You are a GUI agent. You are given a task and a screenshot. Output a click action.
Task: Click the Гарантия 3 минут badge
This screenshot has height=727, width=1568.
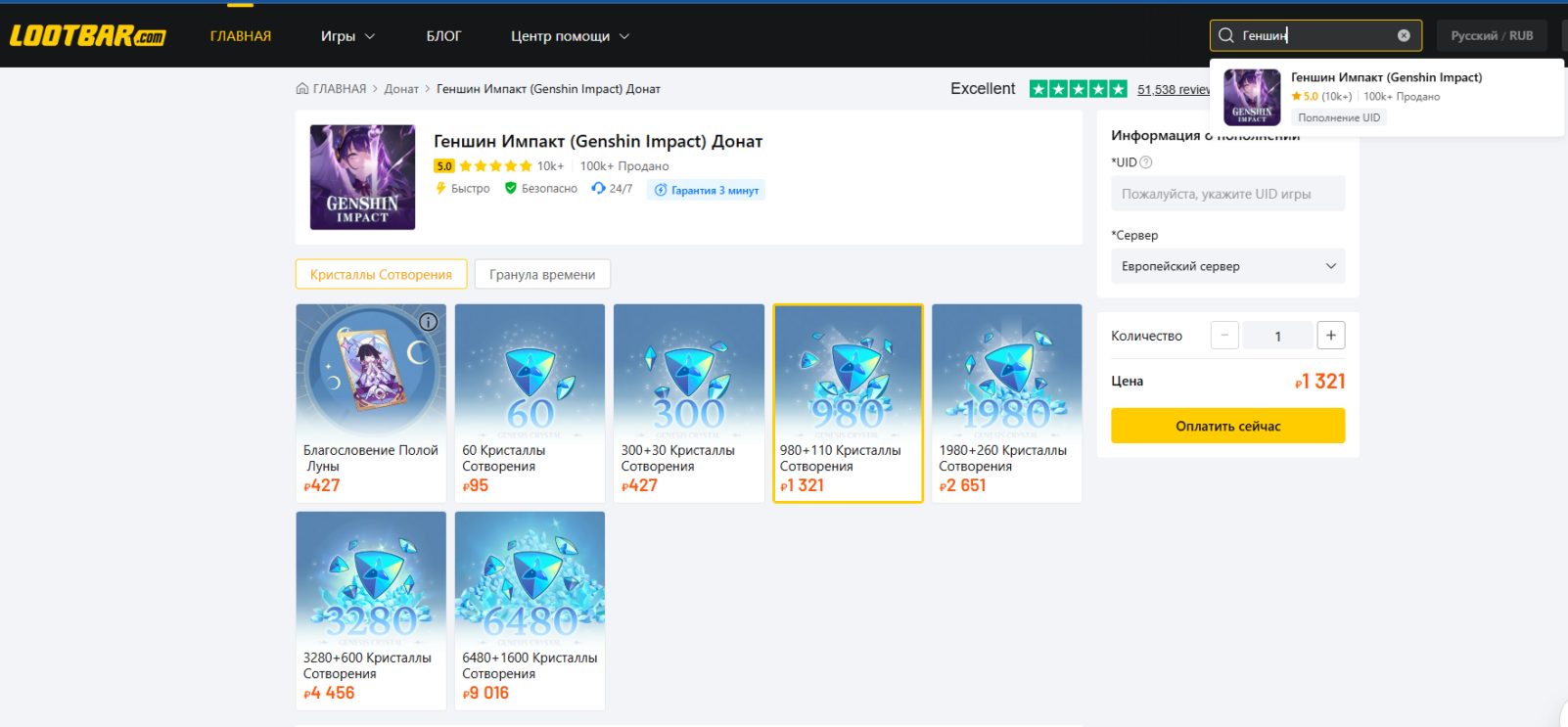(706, 190)
